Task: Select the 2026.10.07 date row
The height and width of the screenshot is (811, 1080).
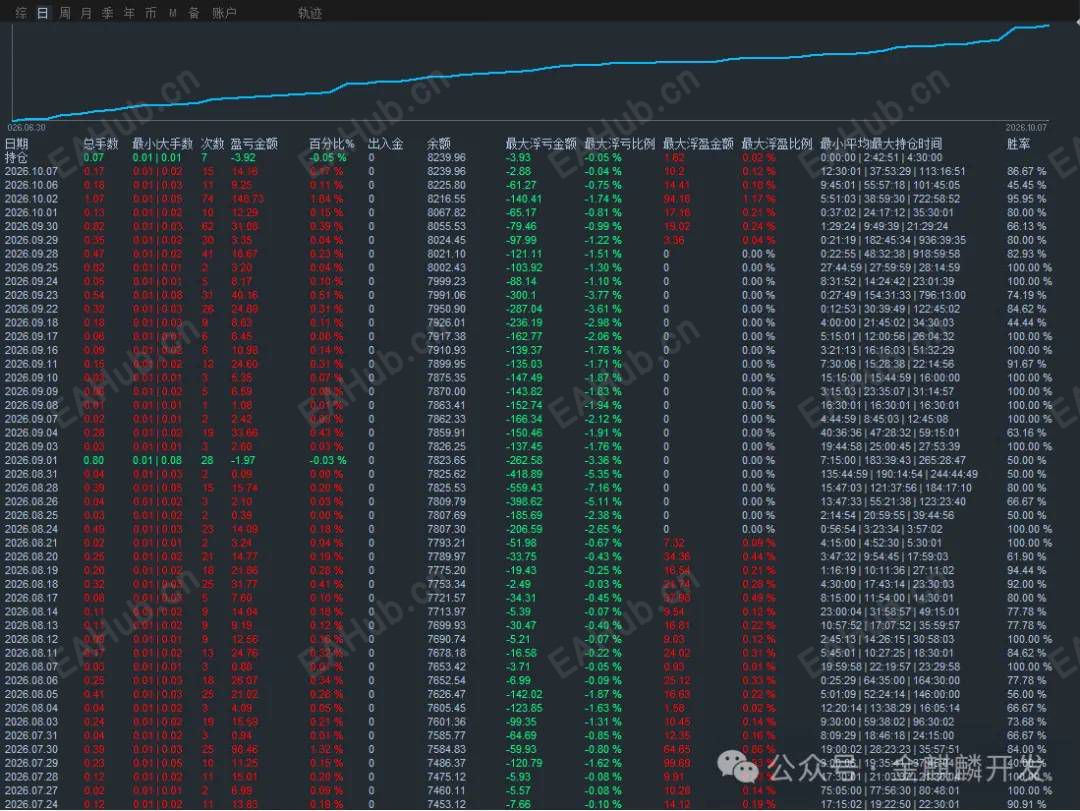Action: (x=32, y=171)
